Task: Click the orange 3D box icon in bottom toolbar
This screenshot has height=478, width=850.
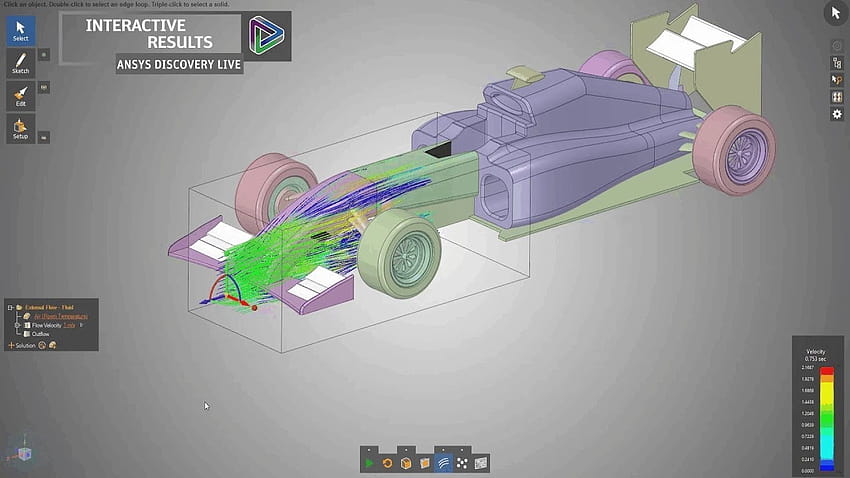Action: (406, 463)
